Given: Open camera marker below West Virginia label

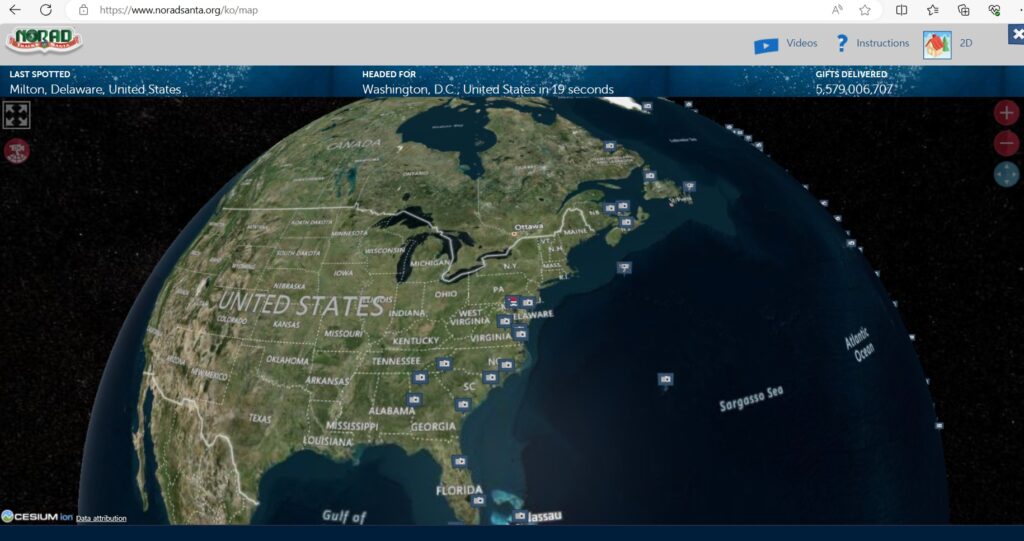Looking at the screenshot, I should pyautogui.click(x=504, y=321).
